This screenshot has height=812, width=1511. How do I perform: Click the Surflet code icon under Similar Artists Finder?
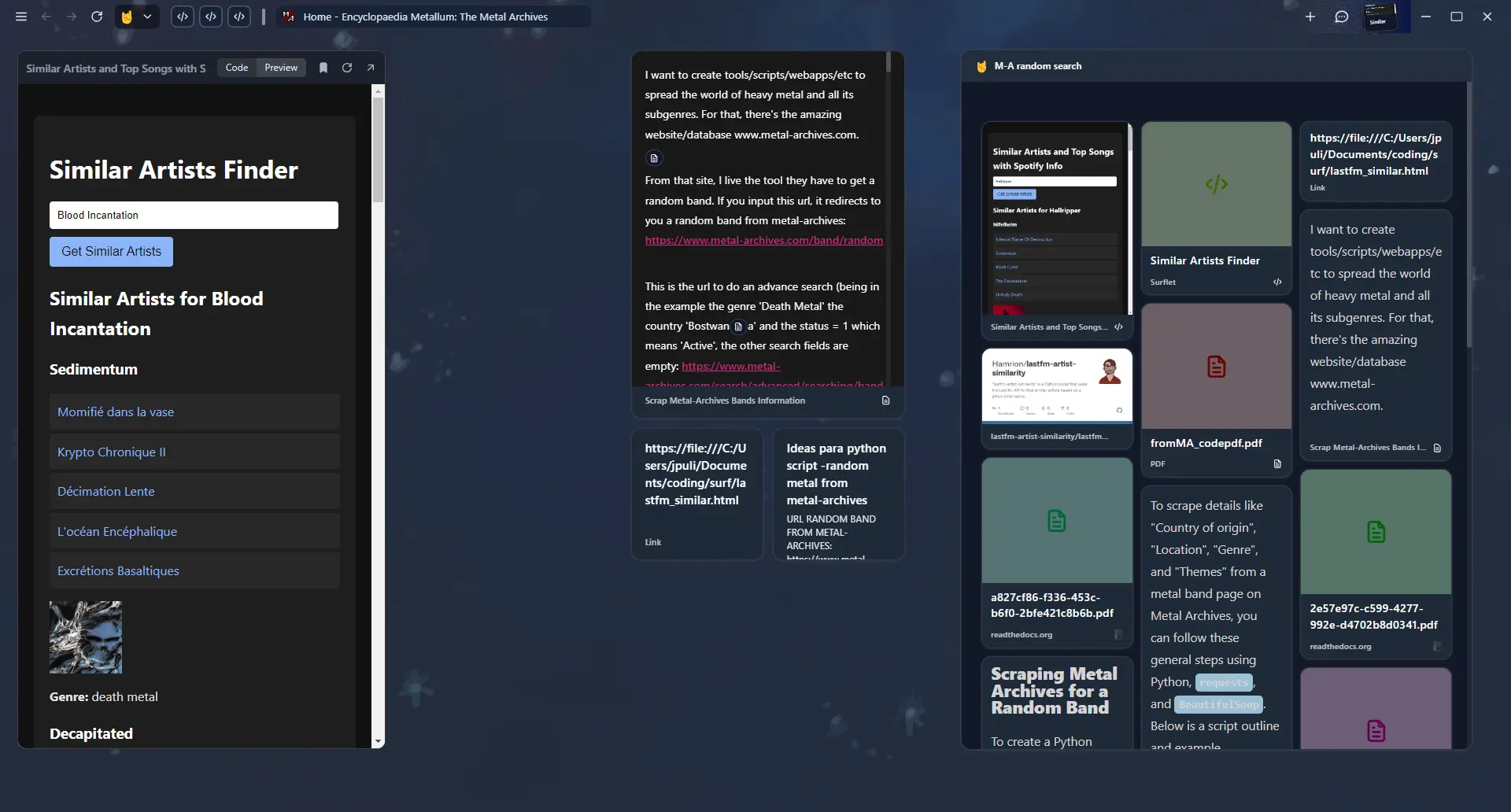[1277, 282]
